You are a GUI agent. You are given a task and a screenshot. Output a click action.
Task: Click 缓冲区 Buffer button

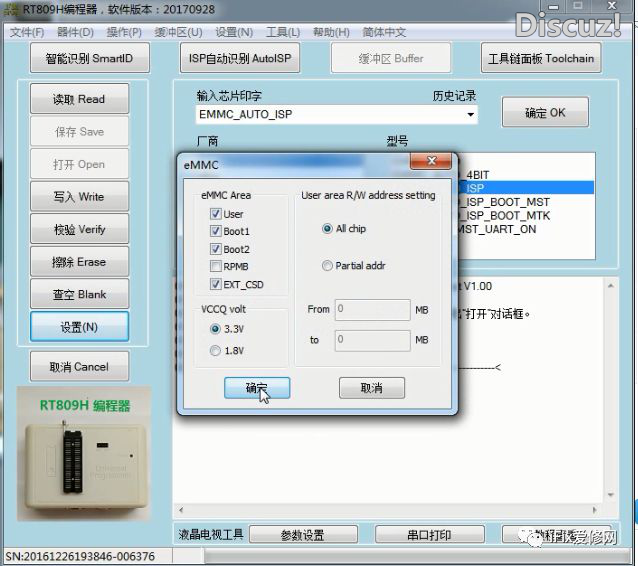click(391, 58)
